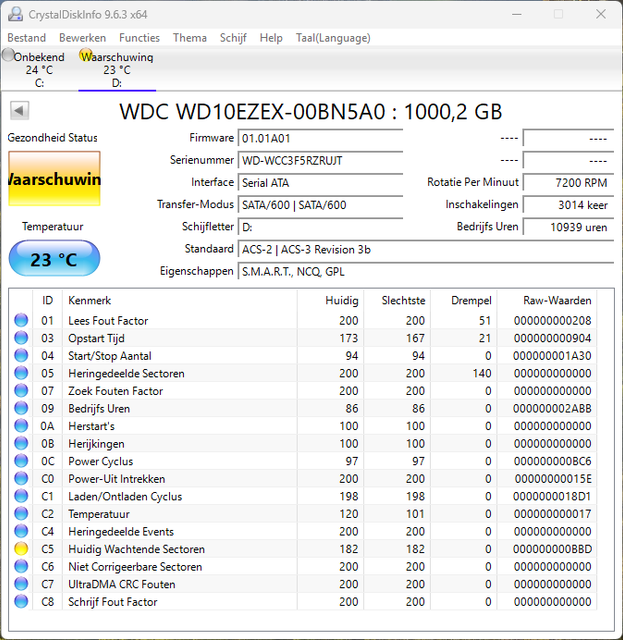This screenshot has height=640, width=623.
Task: Select the Power Cyclus row label
Action: pos(100,461)
